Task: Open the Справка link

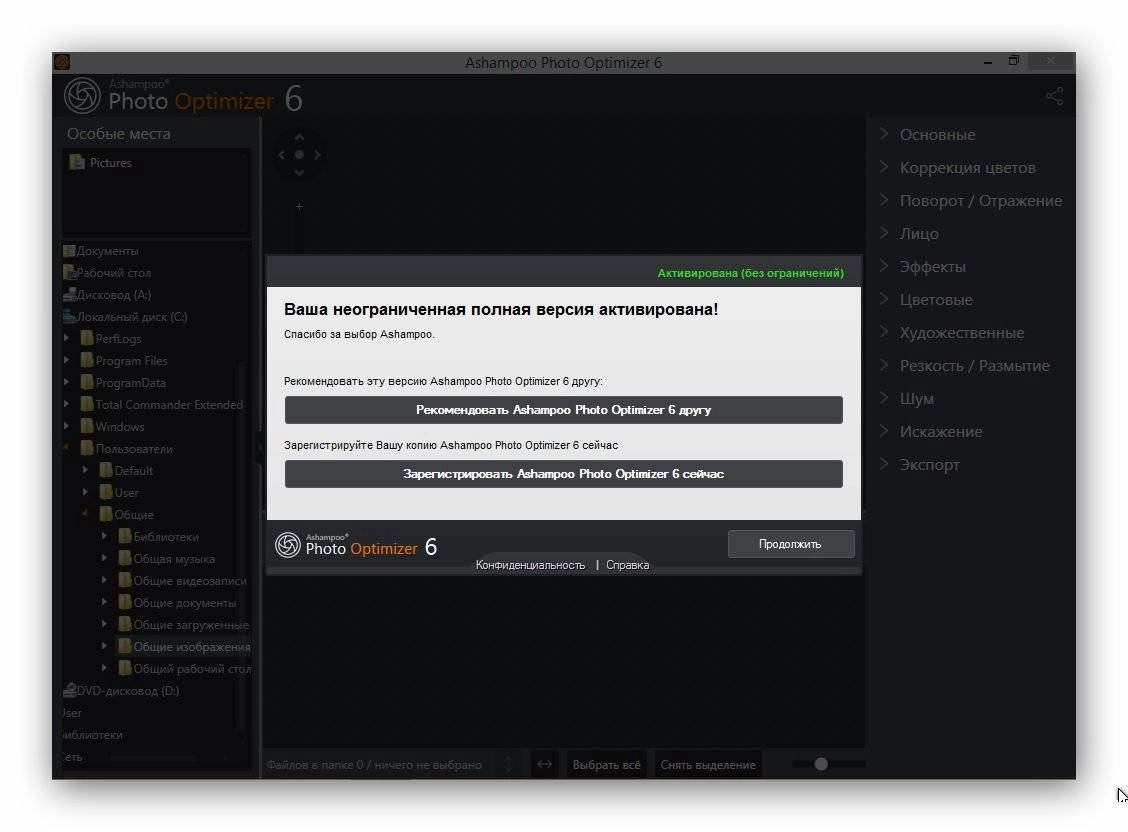Action: pyautogui.click(x=627, y=565)
